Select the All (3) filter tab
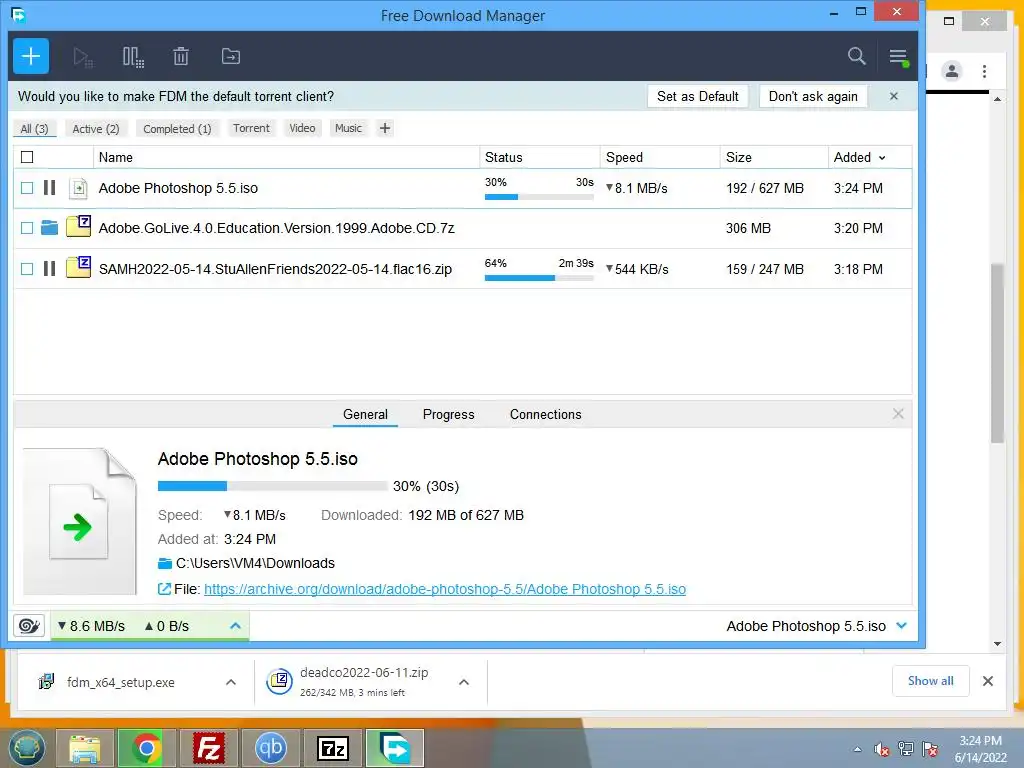Image resolution: width=1024 pixels, height=768 pixels. (x=35, y=129)
